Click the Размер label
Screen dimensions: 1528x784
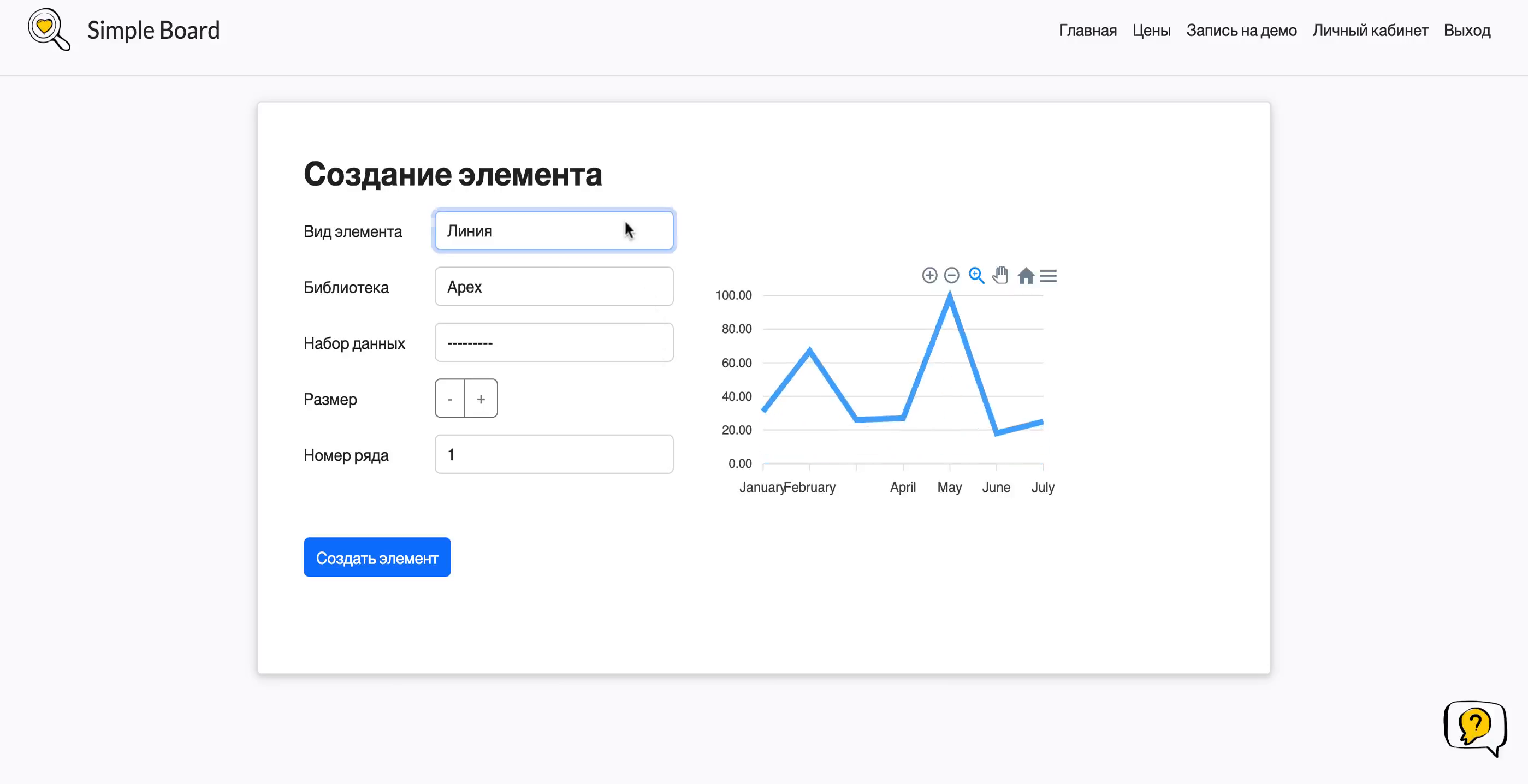click(330, 399)
